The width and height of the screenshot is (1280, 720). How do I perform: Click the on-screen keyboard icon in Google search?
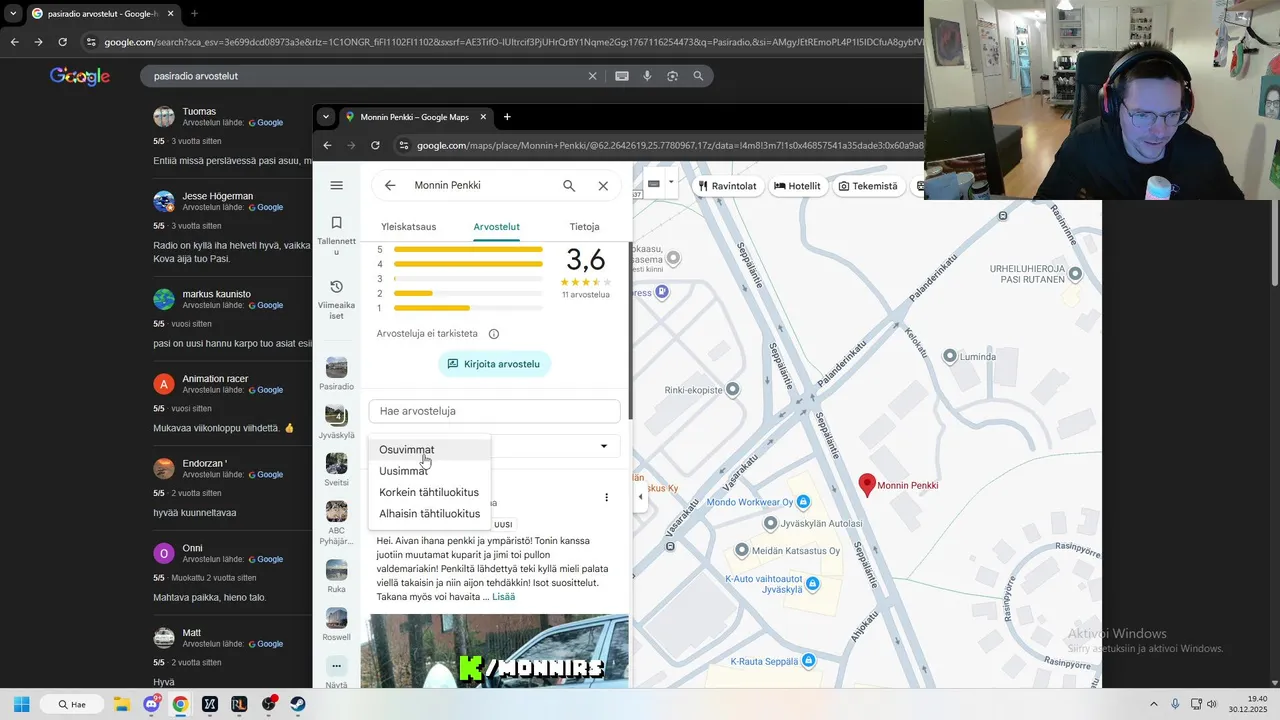[621, 76]
